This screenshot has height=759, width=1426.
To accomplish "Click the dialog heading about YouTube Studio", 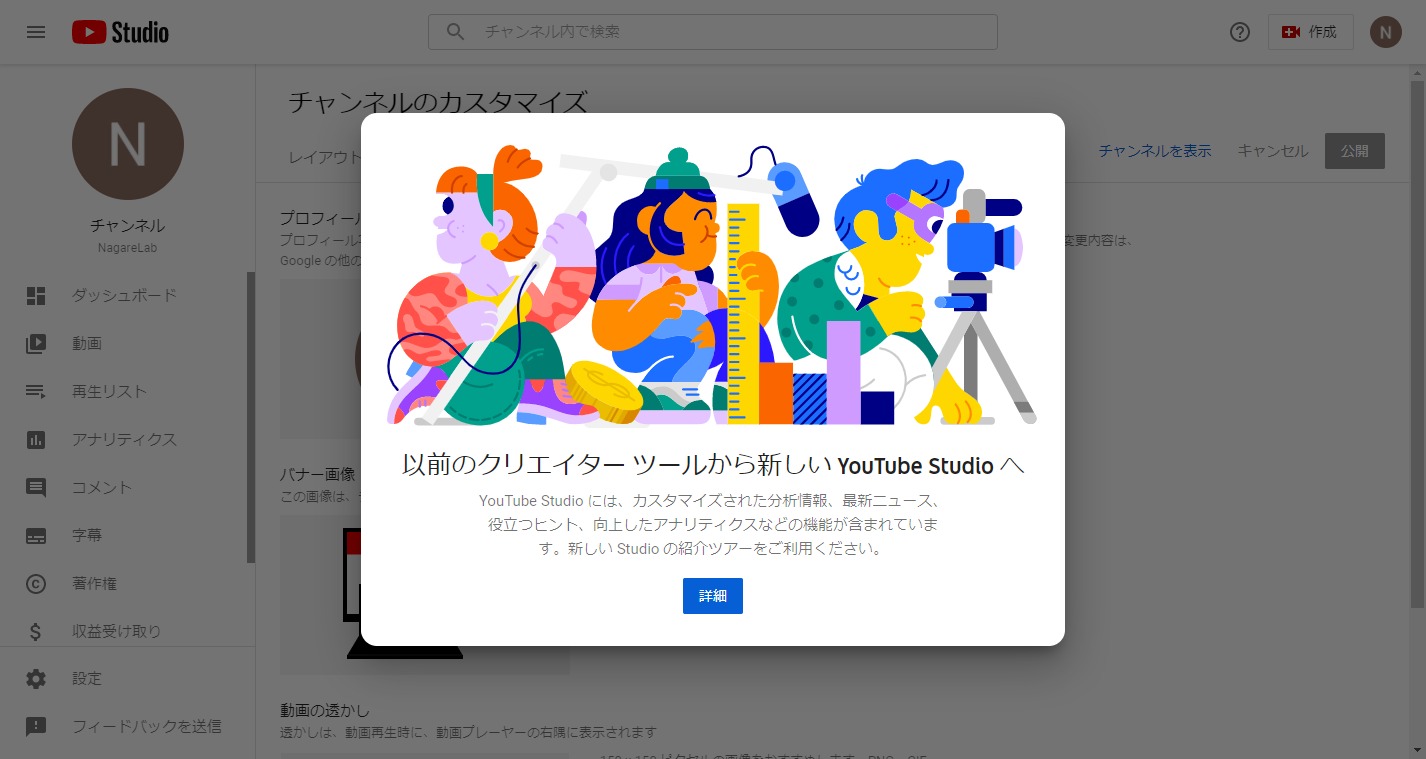I will pos(713,465).
